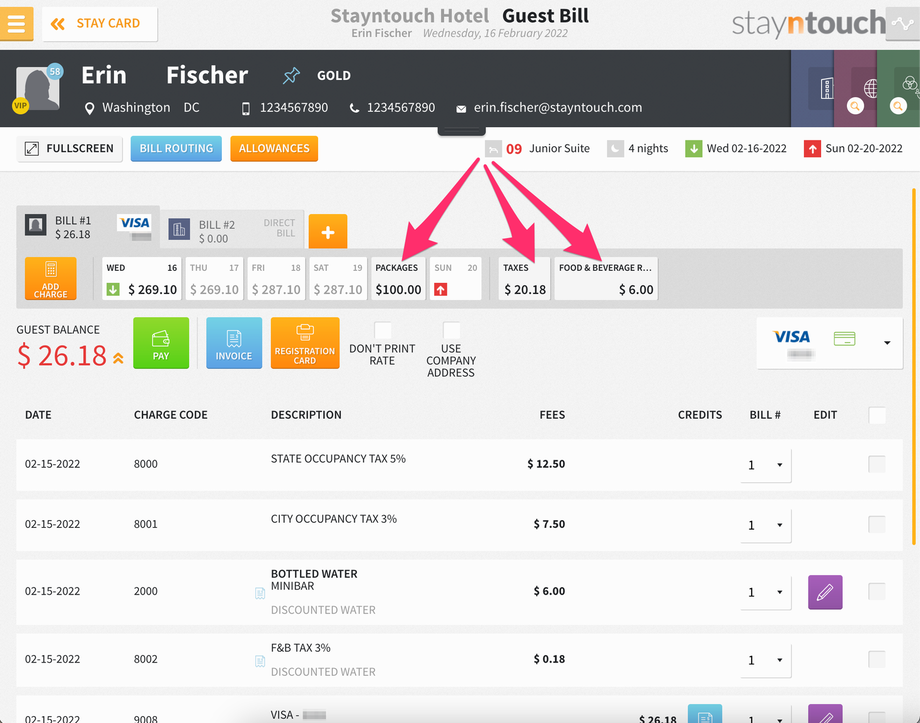Click the 4 nights stay info
Screen dimensions: 920x723
point(638,149)
